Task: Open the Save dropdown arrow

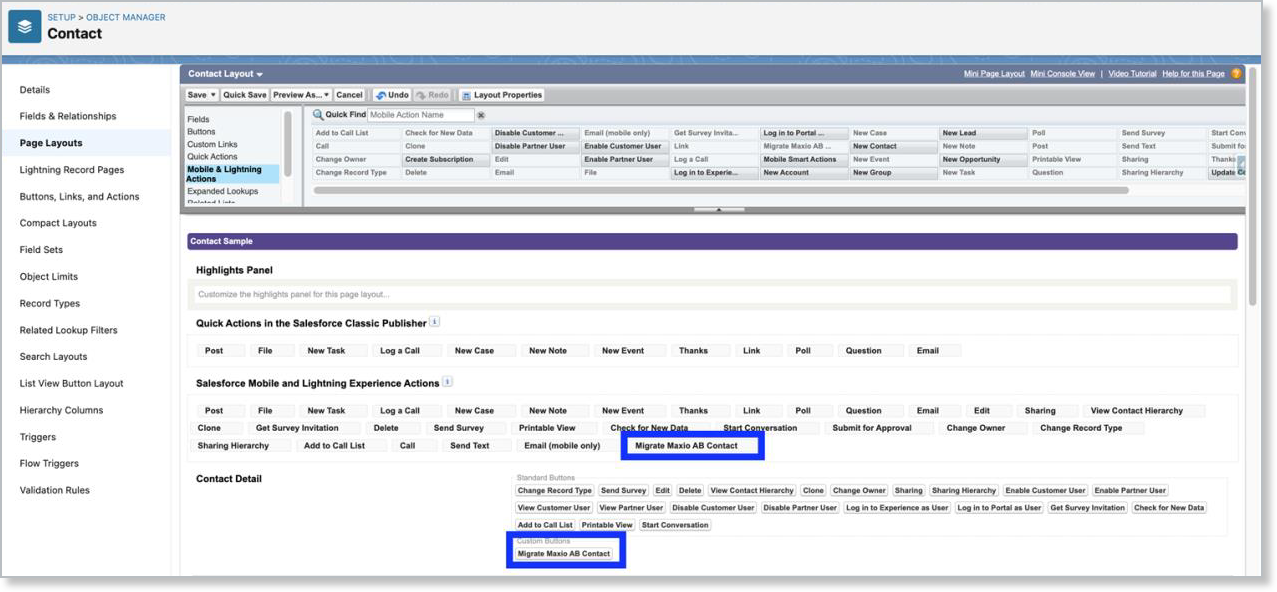Action: (x=212, y=95)
